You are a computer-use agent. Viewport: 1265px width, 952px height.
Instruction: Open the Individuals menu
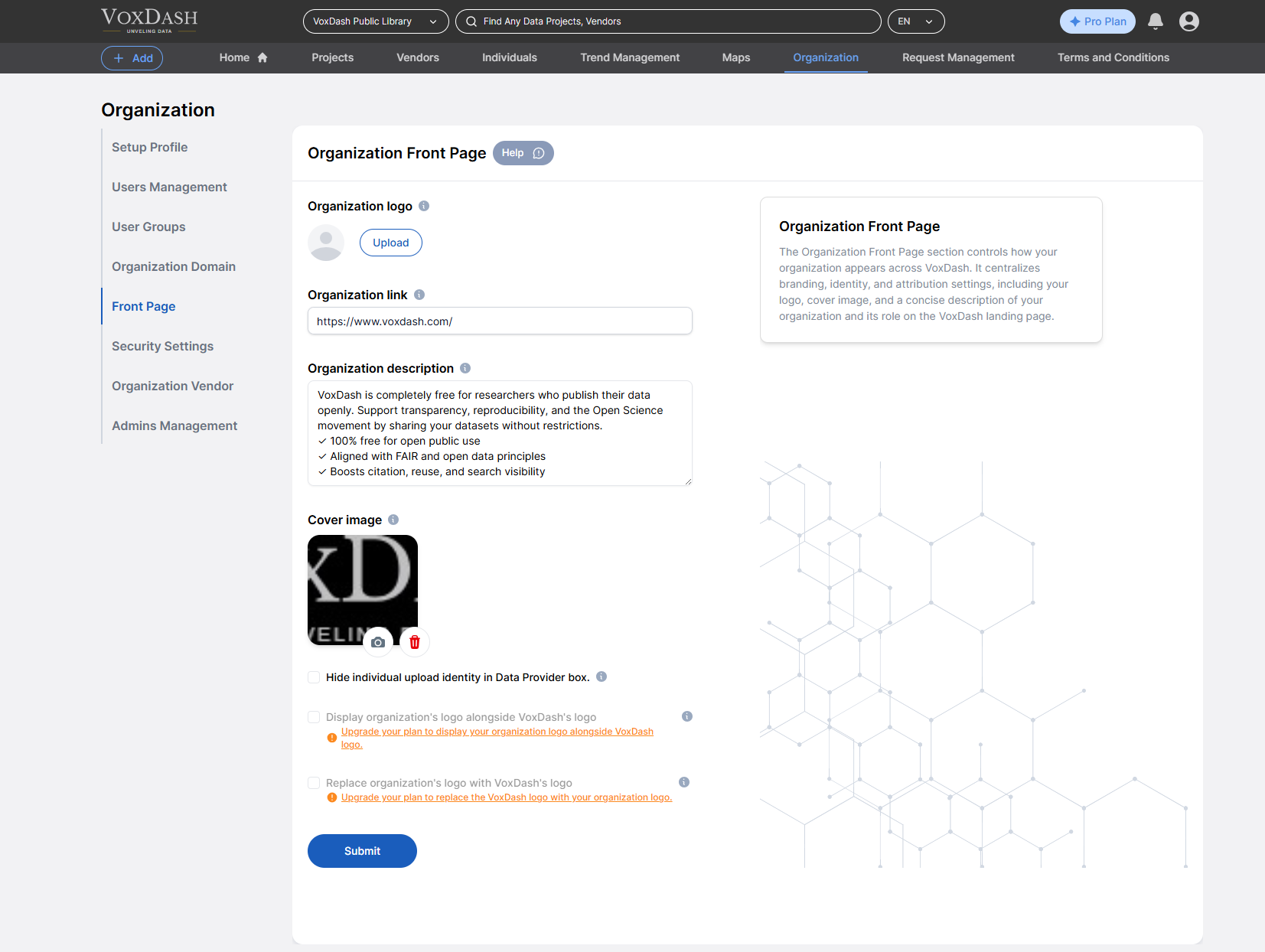click(x=510, y=57)
